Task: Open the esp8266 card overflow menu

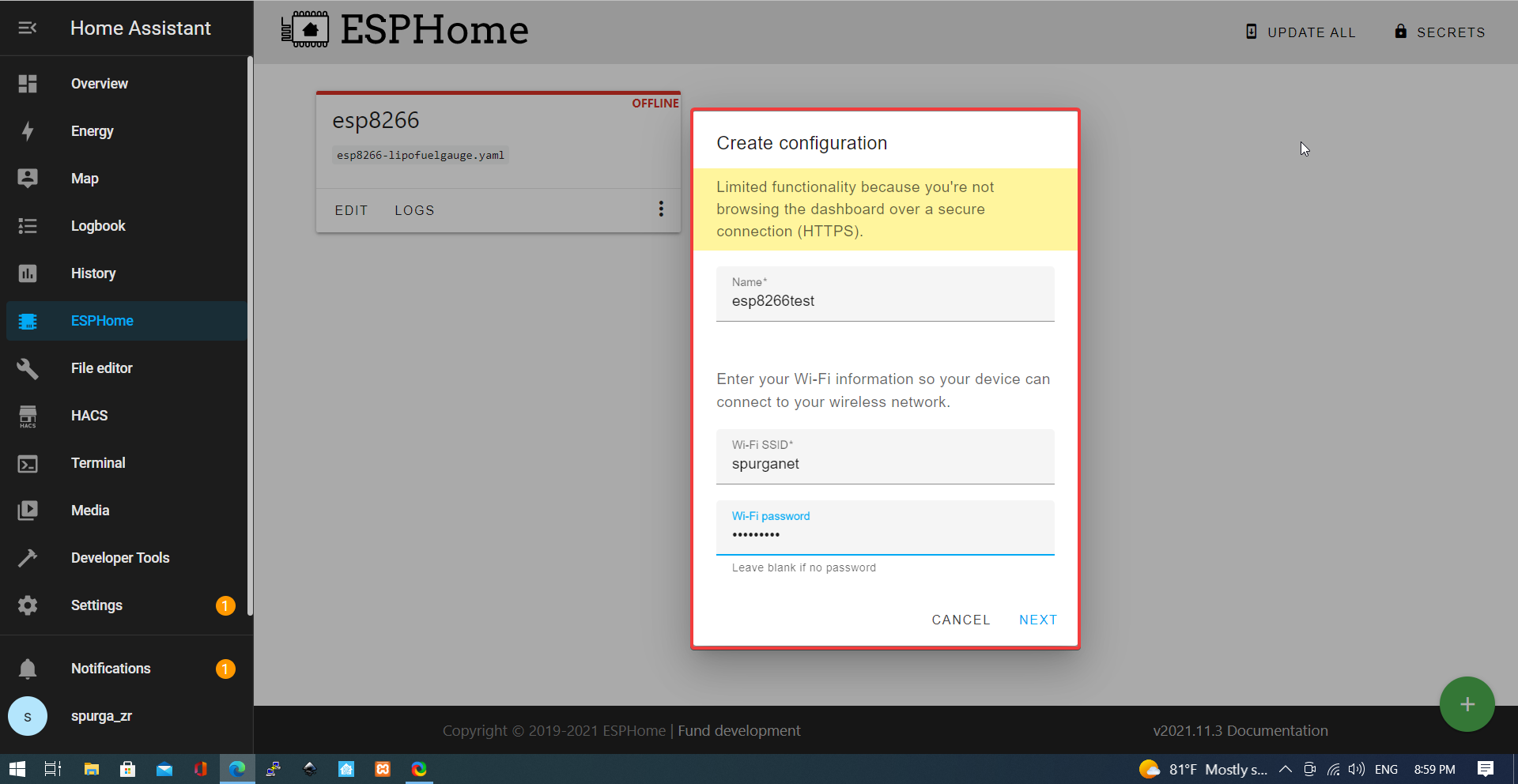Action: click(x=662, y=209)
